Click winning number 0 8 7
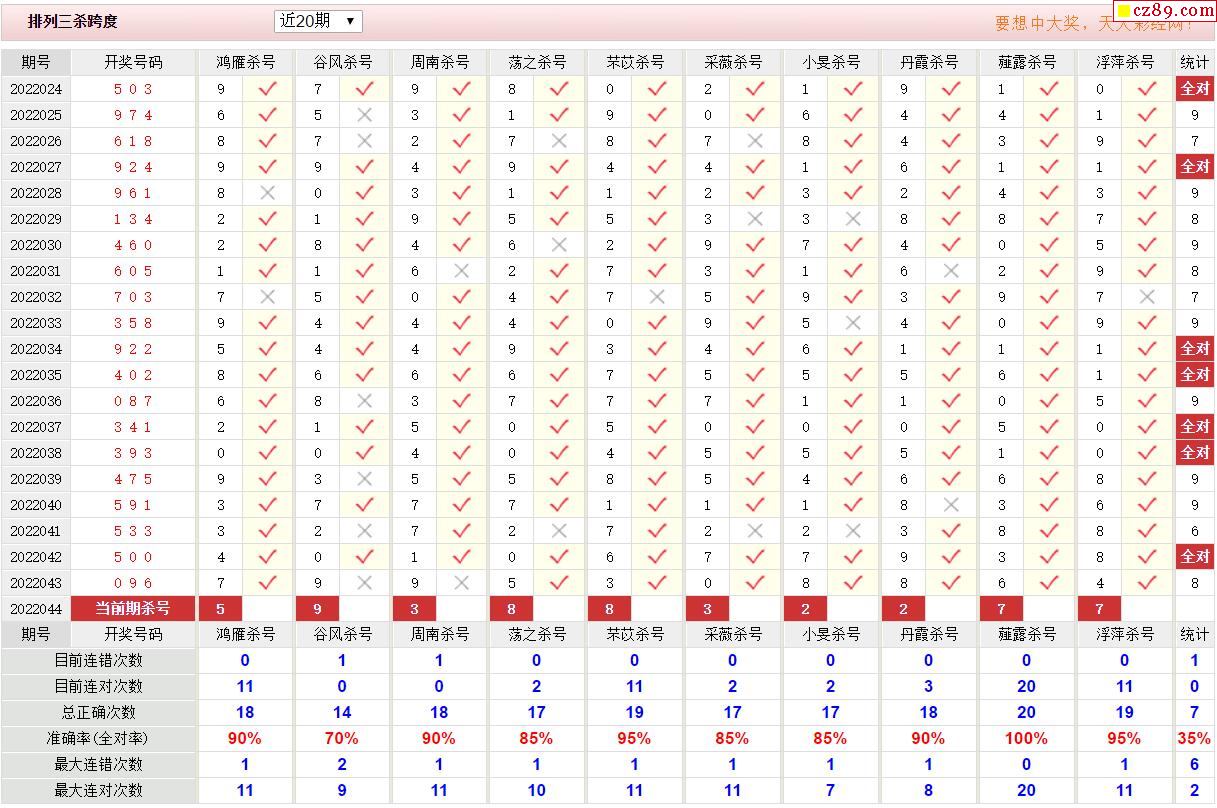This screenshot has width=1217, height=808. pos(133,401)
